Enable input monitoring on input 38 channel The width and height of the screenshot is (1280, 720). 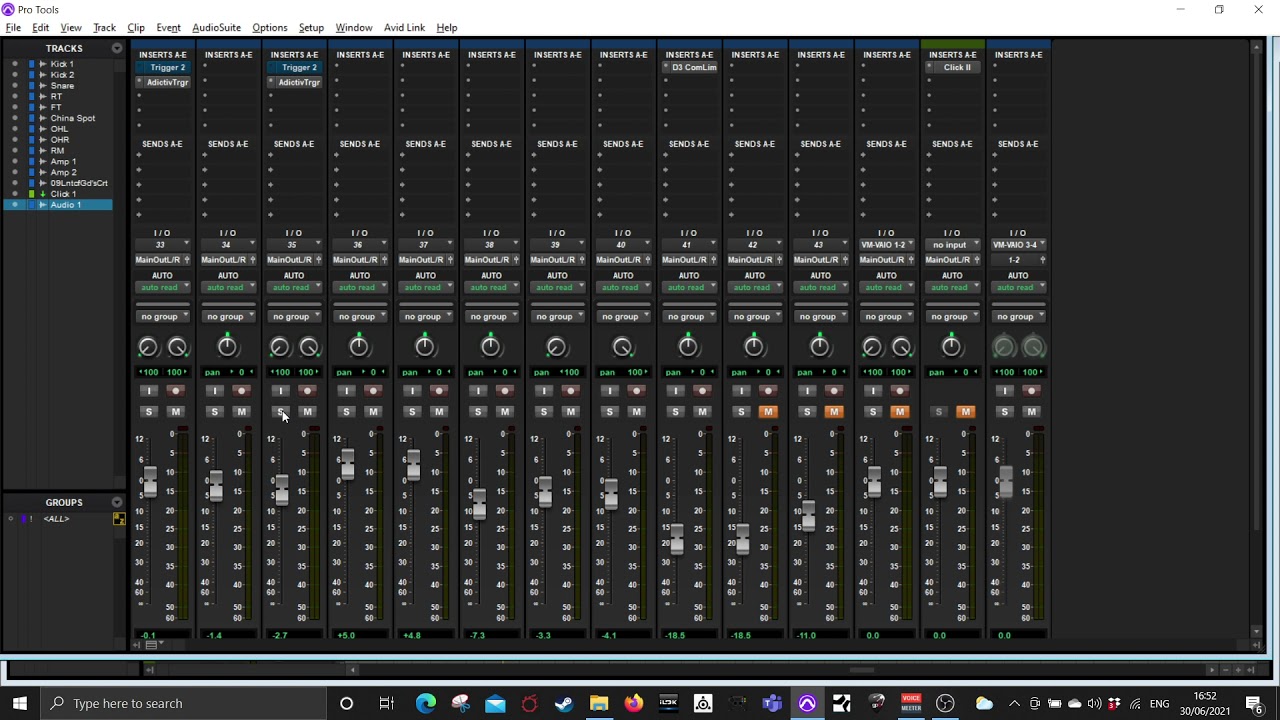click(478, 391)
